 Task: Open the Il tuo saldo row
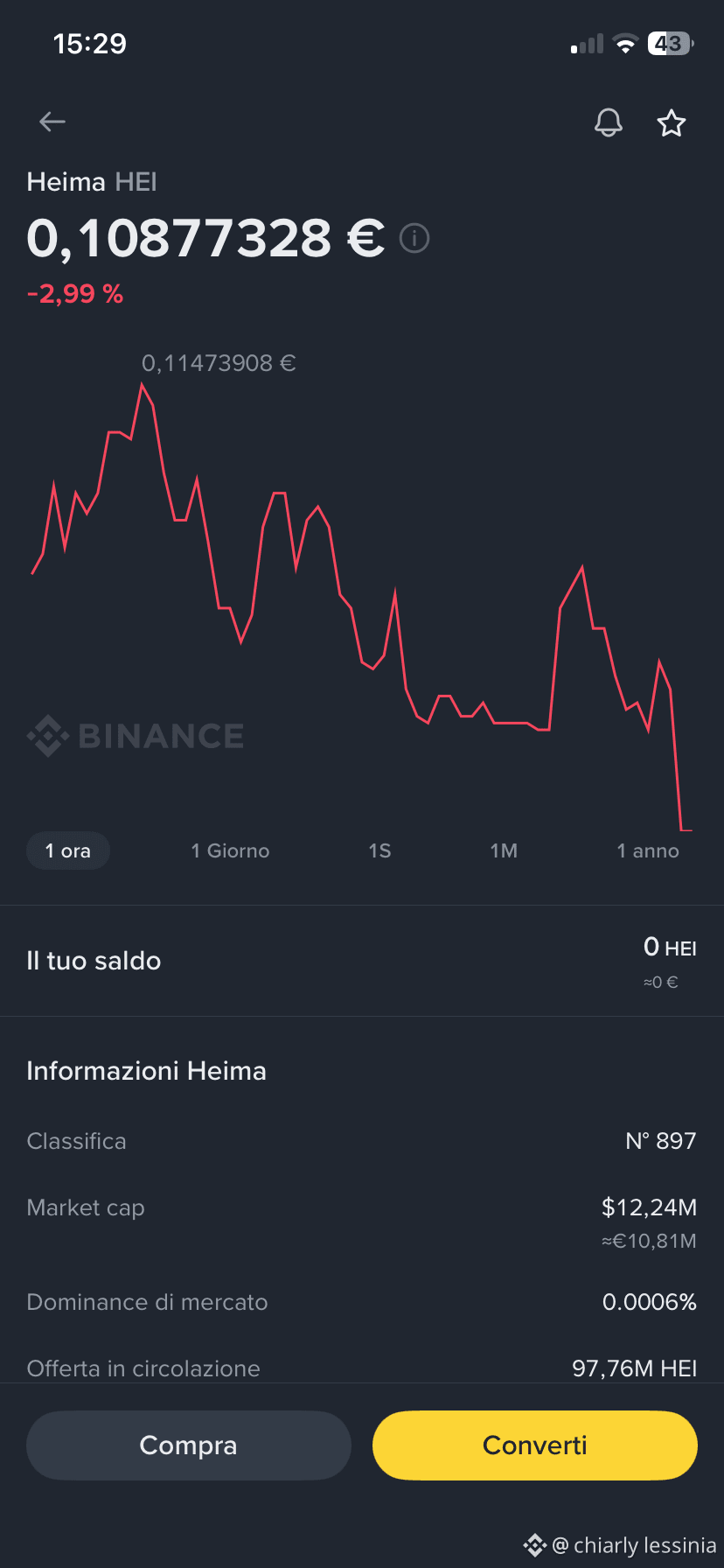(x=362, y=961)
